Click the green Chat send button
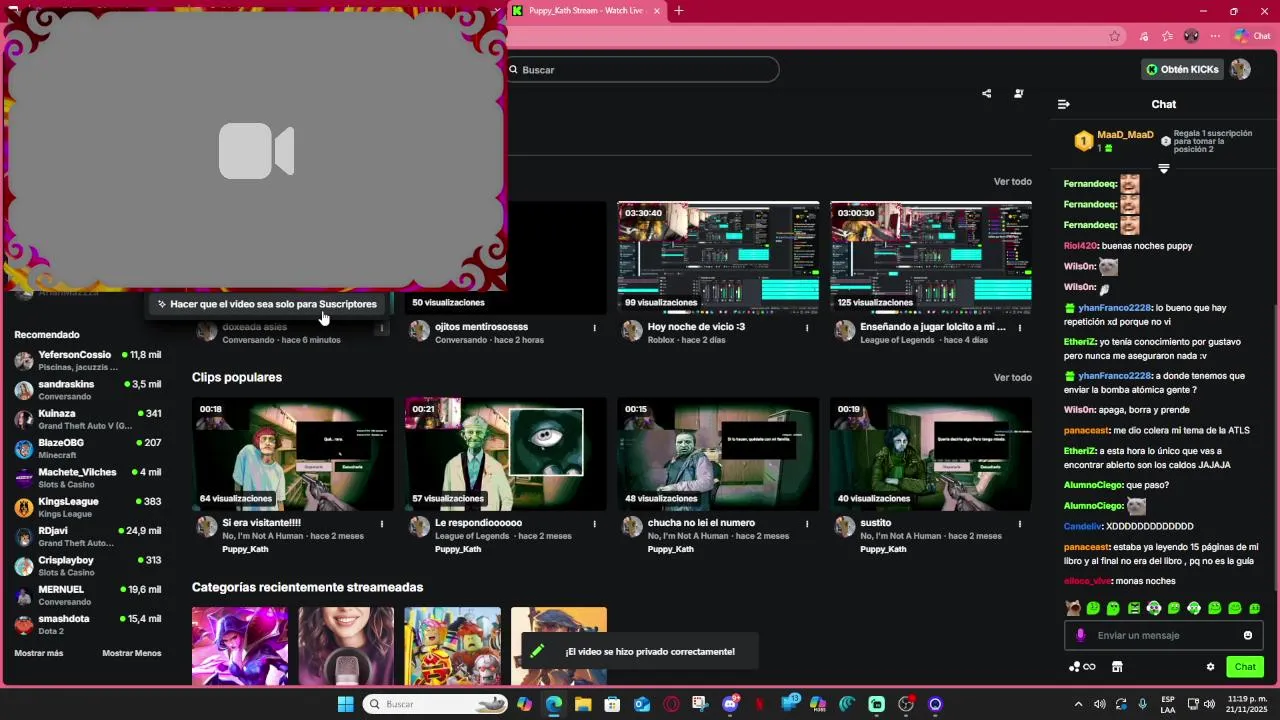The width and height of the screenshot is (1280, 720). tap(1245, 667)
